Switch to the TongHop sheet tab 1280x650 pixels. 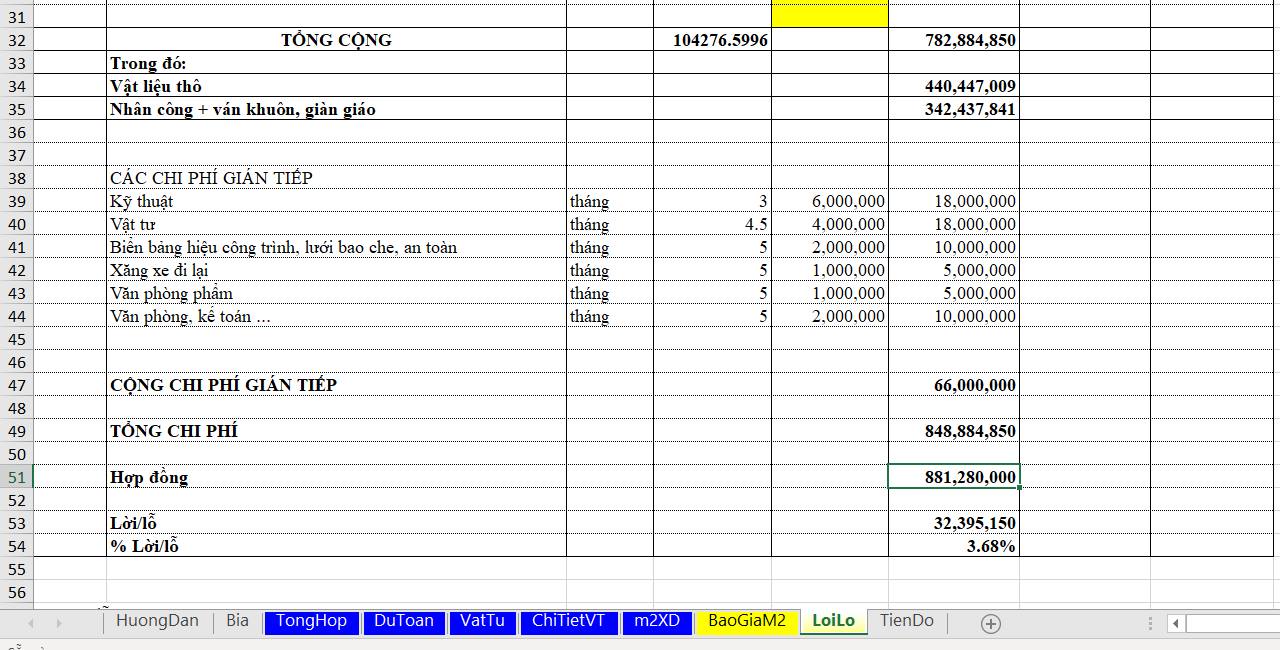pos(311,621)
